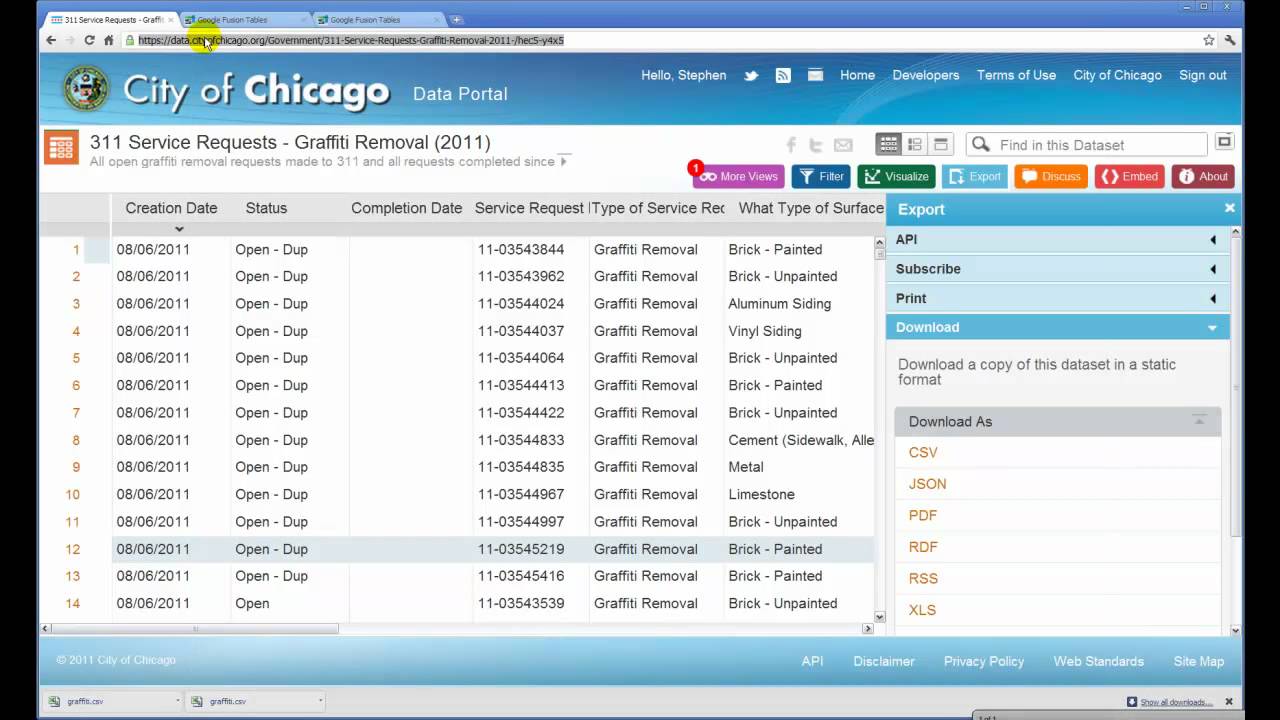
Task: Download dataset as PDF
Action: [x=923, y=515]
